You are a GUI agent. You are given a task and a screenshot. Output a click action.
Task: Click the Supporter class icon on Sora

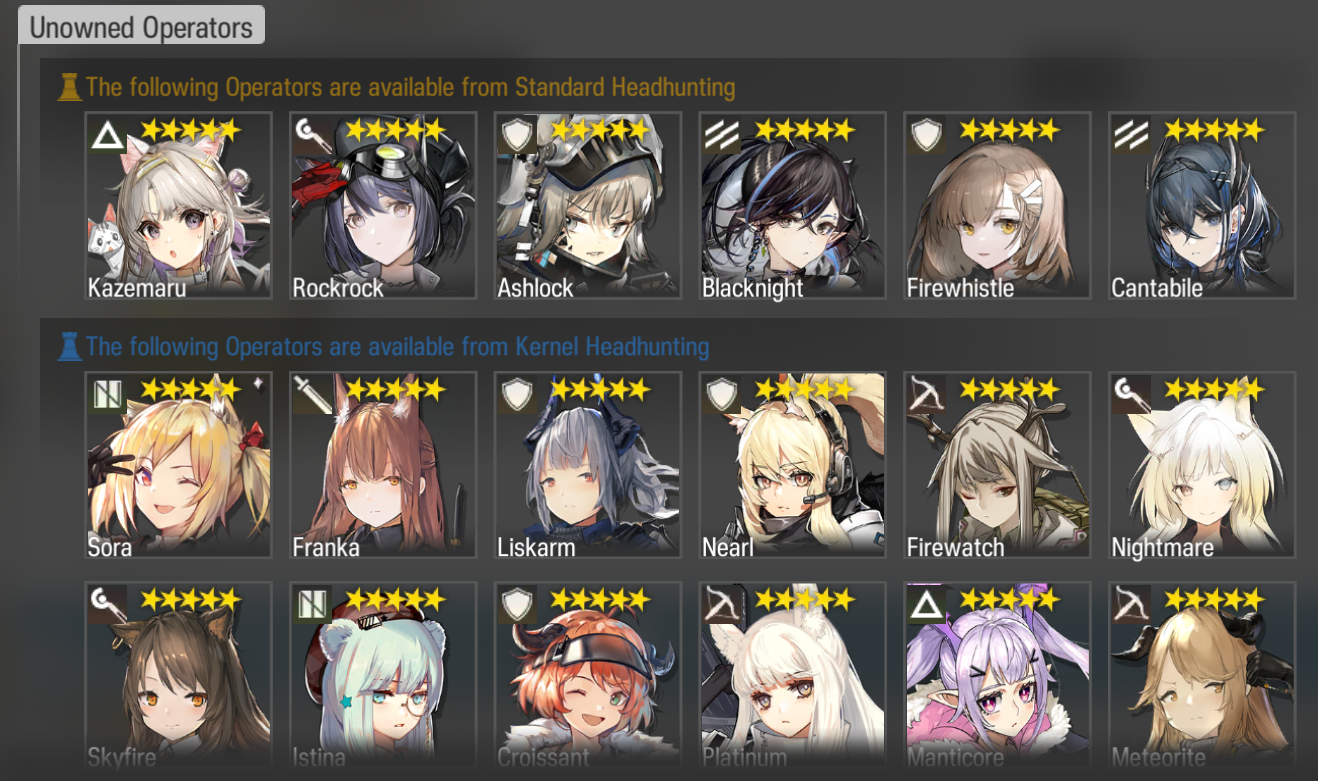coord(107,394)
